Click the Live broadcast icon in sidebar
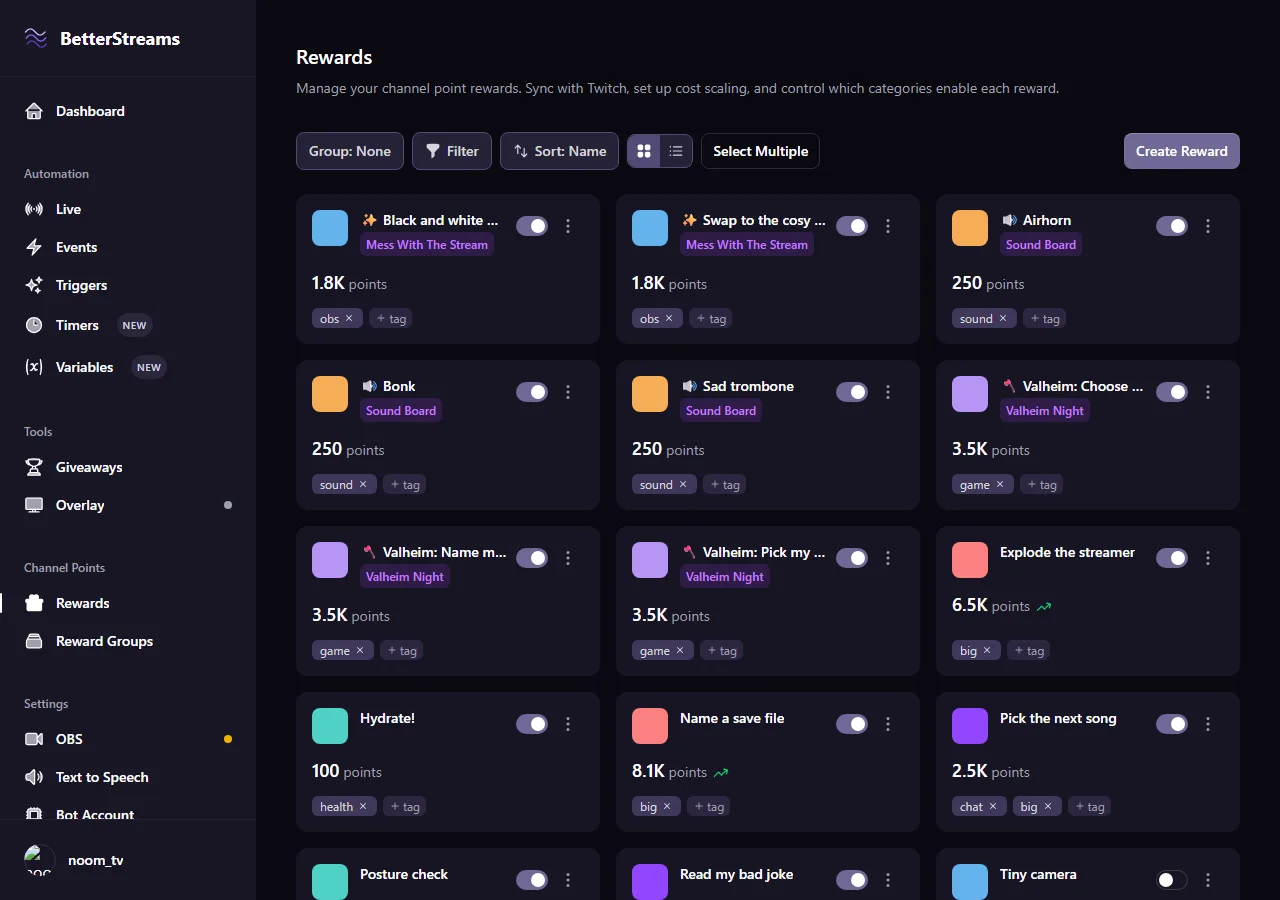The image size is (1280, 900). point(34,209)
